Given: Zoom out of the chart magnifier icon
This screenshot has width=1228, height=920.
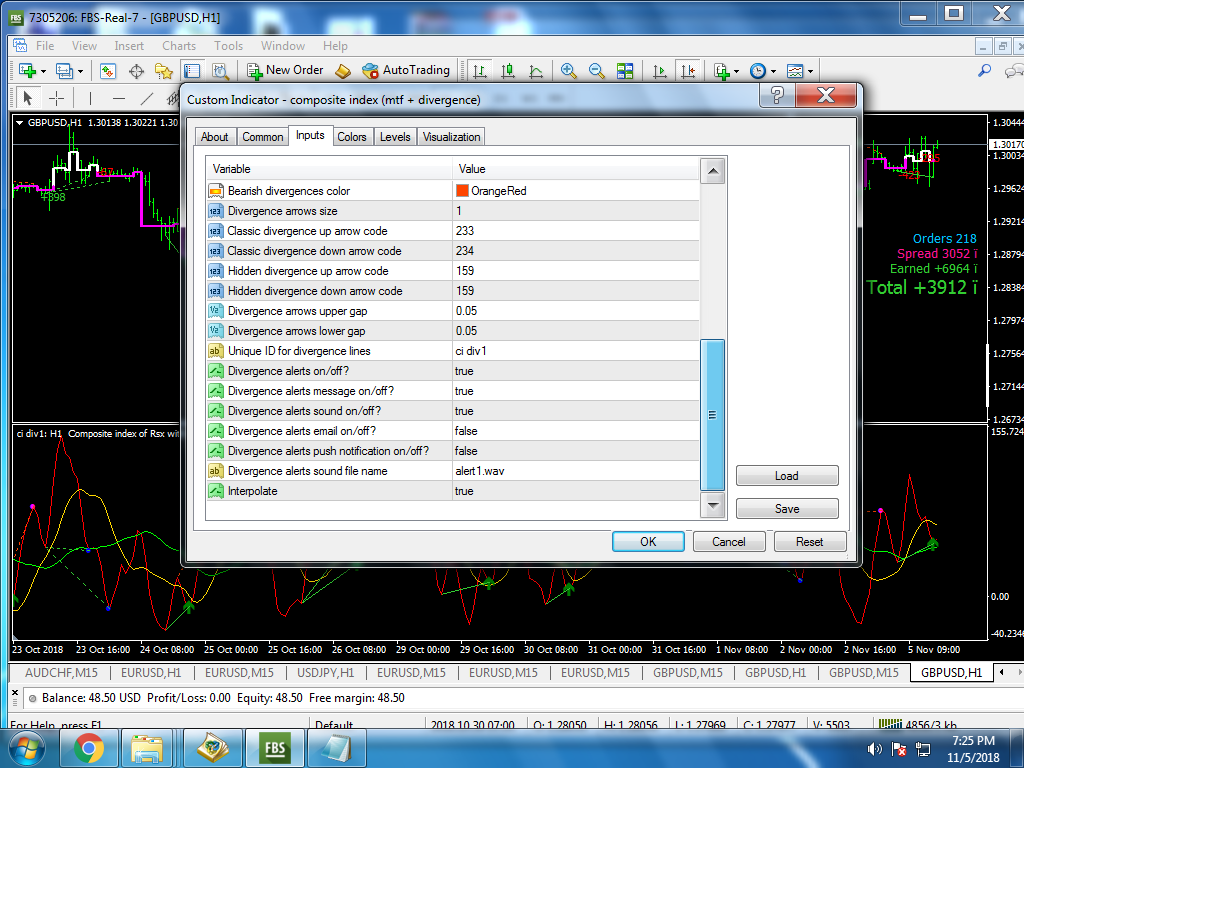Looking at the screenshot, I should pos(597,71).
